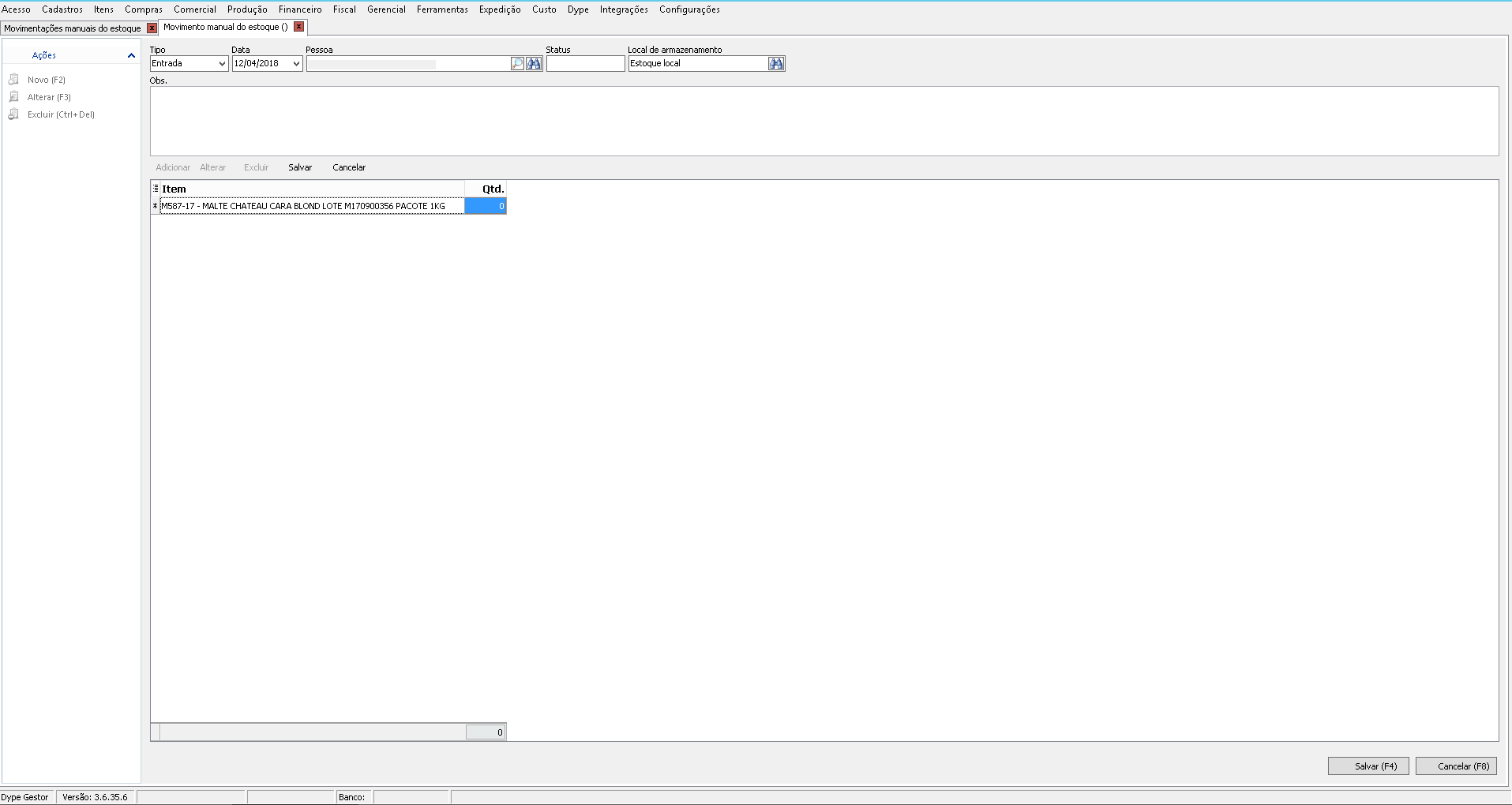
Task: Open the Ferramentas menu
Action: pos(442,9)
